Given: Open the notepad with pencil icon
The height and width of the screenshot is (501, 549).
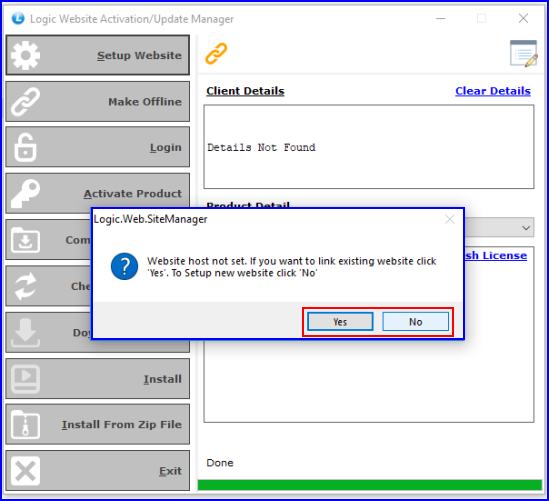Looking at the screenshot, I should [523, 54].
